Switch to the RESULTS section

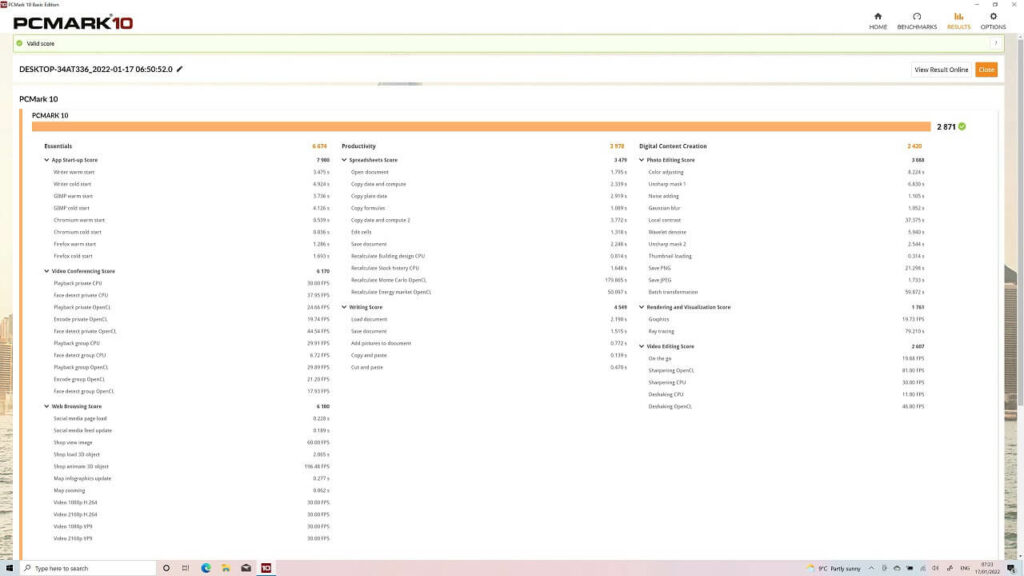click(x=959, y=21)
